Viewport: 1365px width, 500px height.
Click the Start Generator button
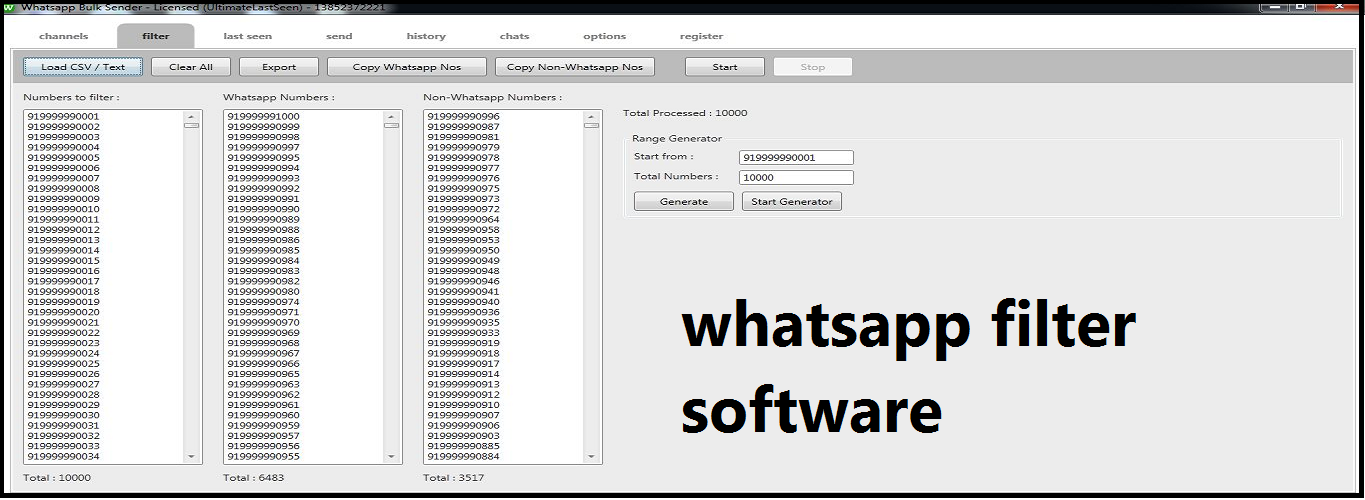[x=792, y=201]
